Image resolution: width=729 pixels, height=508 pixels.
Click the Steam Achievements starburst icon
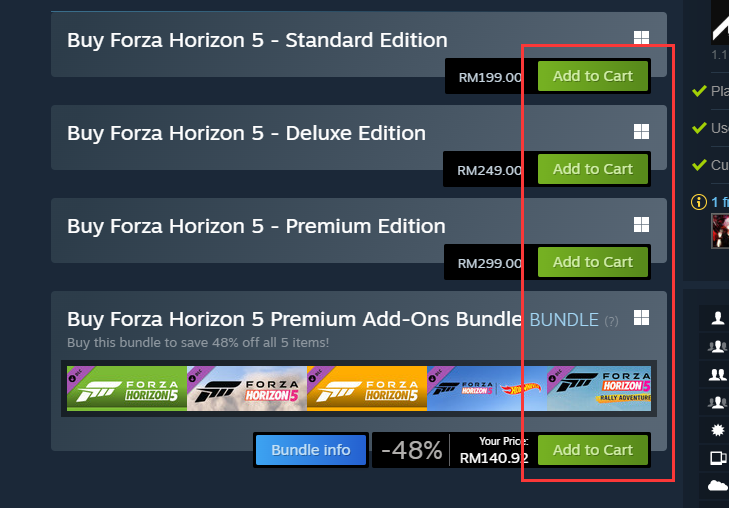717,430
